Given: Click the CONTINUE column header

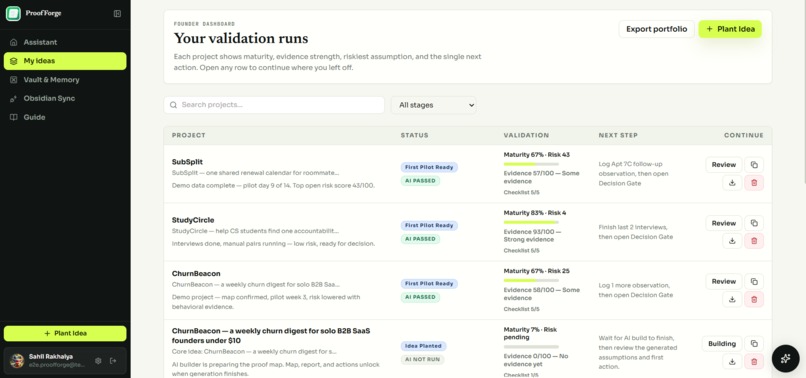Looking at the screenshot, I should pos(744,135).
